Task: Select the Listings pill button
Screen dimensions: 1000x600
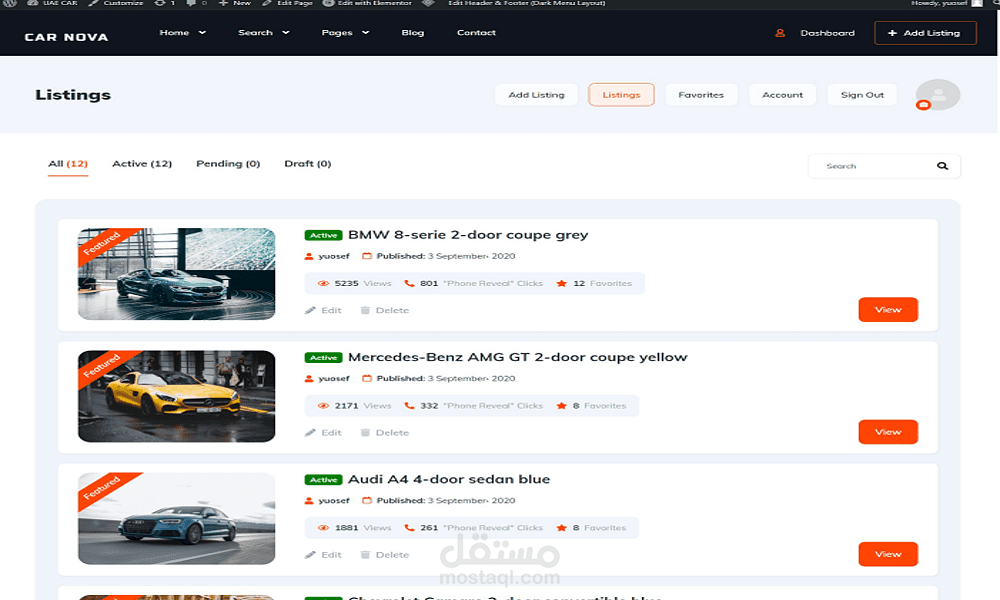Action: coord(621,94)
